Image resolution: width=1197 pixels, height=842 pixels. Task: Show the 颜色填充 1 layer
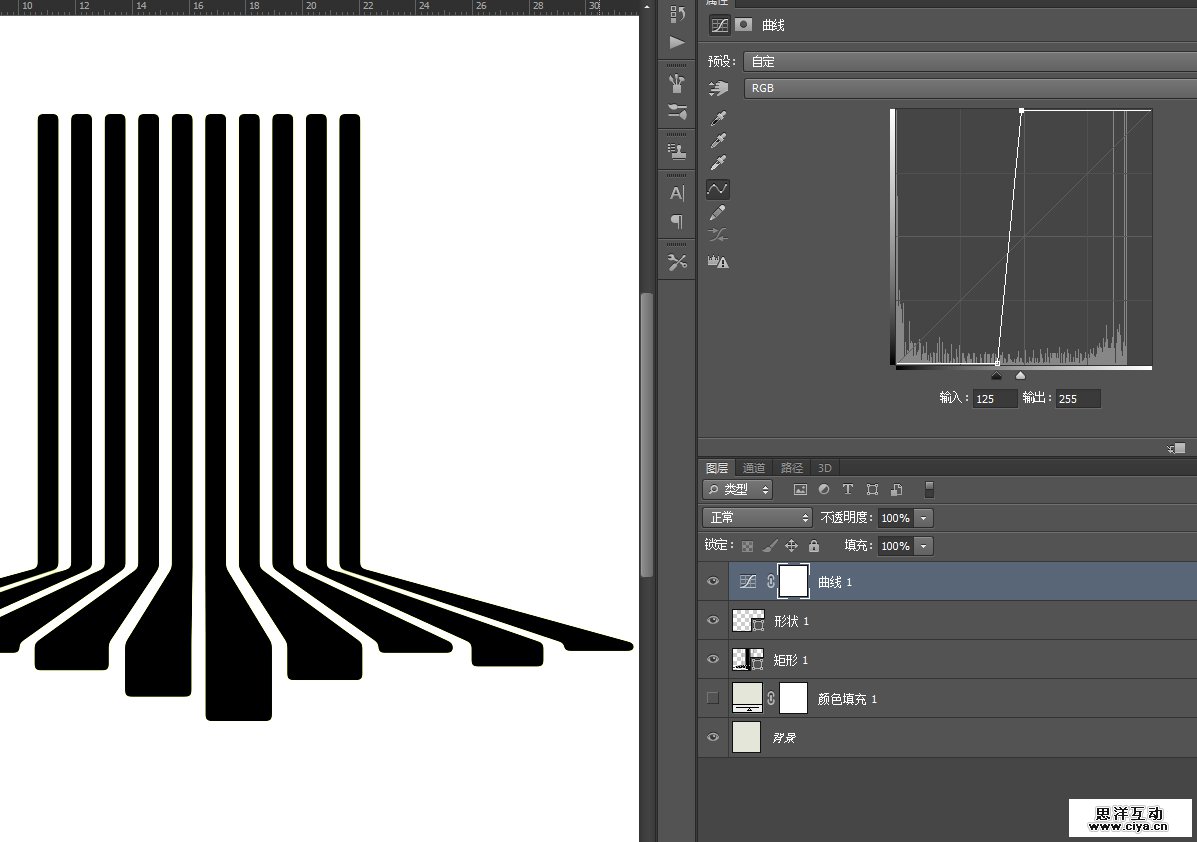coord(713,698)
